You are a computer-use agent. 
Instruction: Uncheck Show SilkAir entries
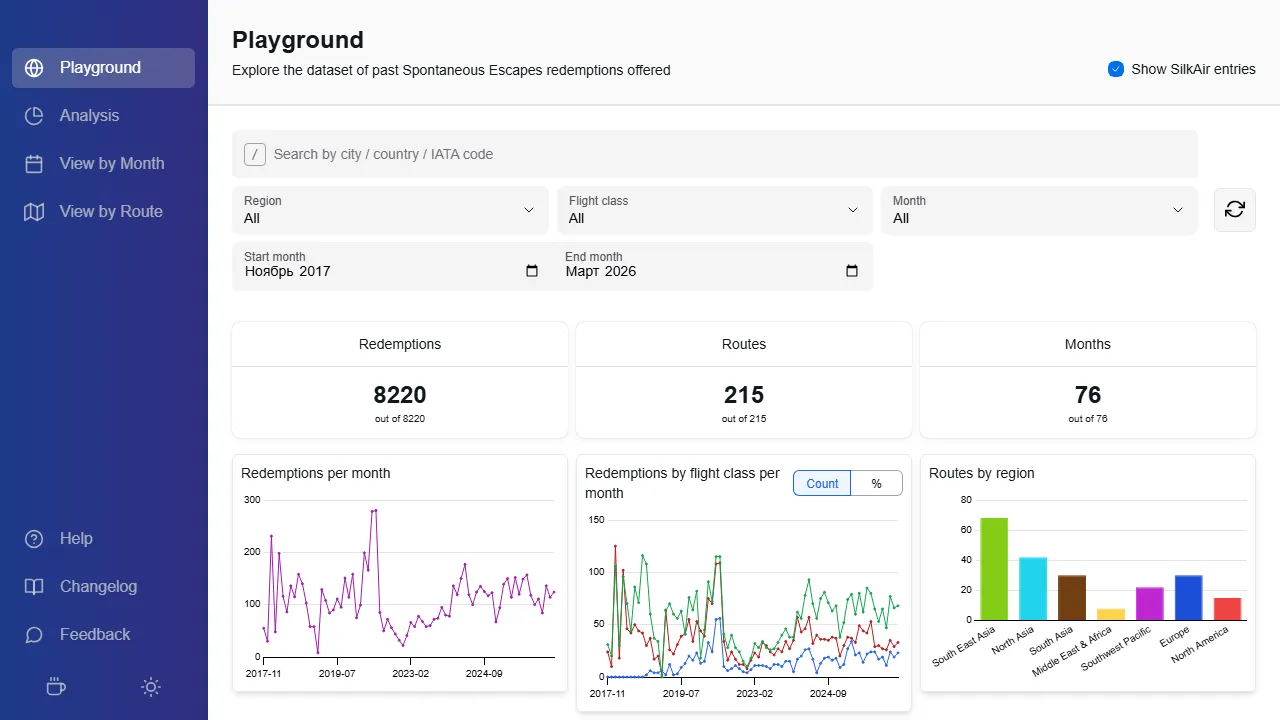tap(1116, 69)
